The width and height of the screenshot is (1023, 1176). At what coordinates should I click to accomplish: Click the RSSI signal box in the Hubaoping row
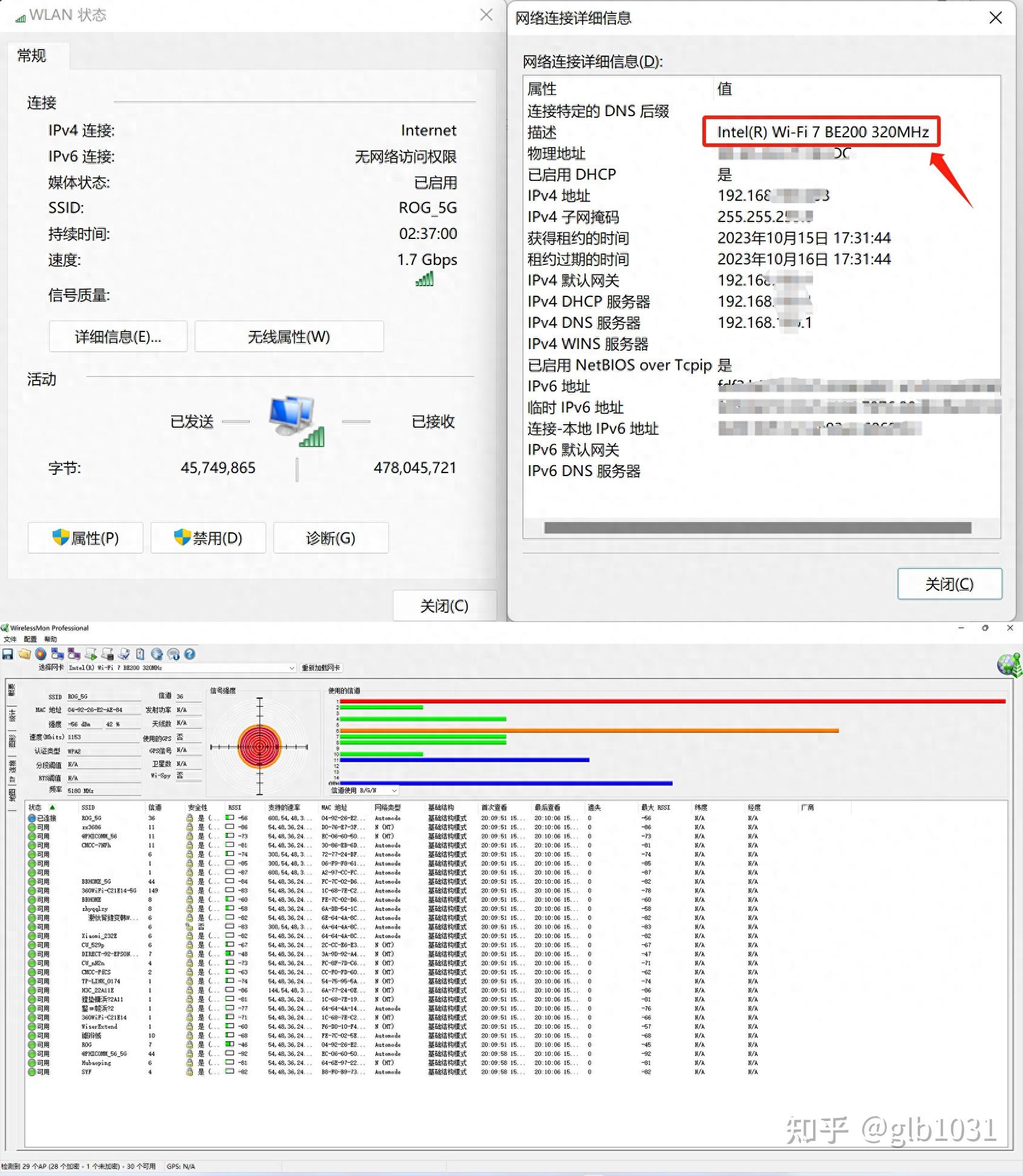pyautogui.click(x=229, y=1063)
